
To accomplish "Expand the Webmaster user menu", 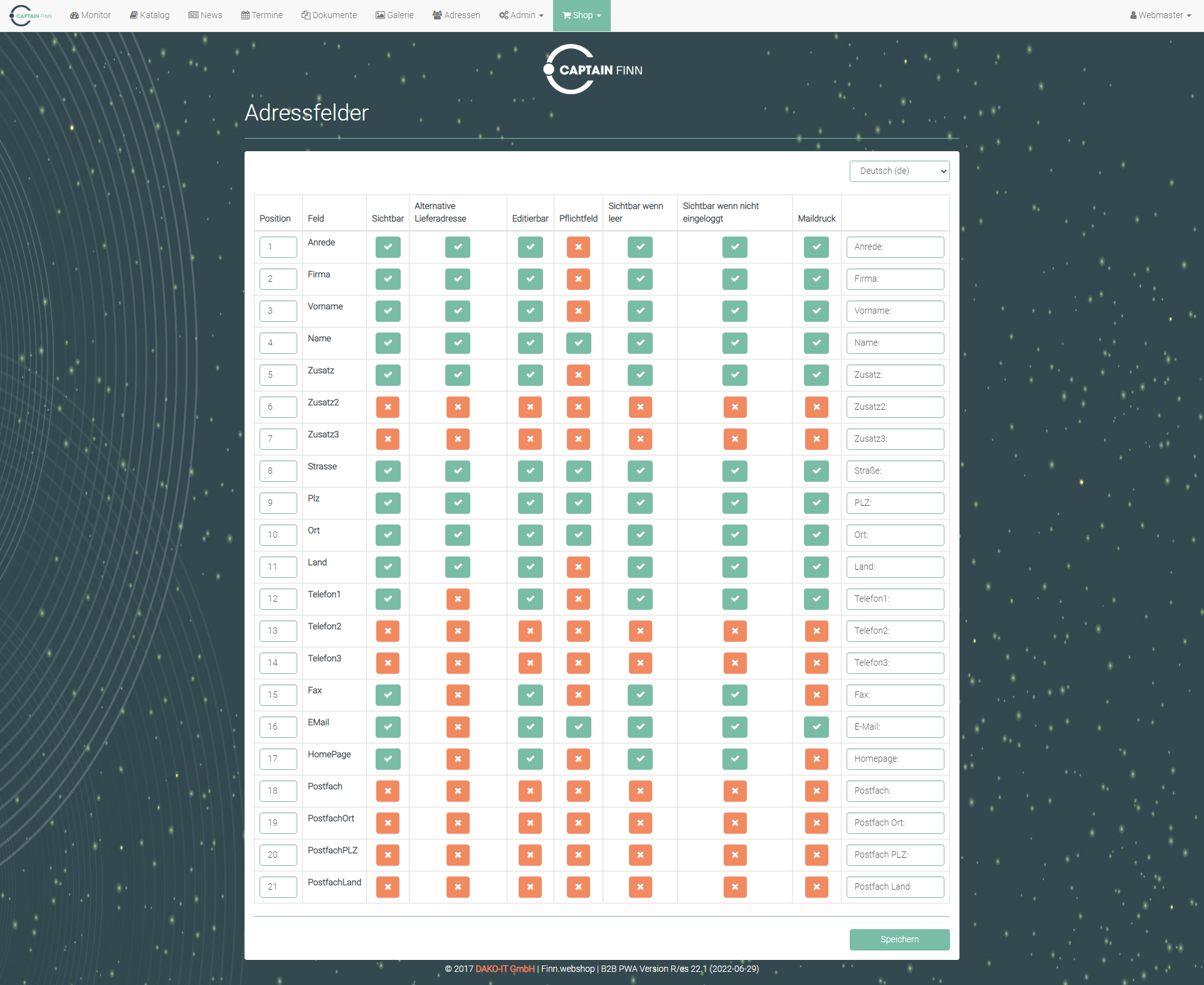I will click(1159, 15).
